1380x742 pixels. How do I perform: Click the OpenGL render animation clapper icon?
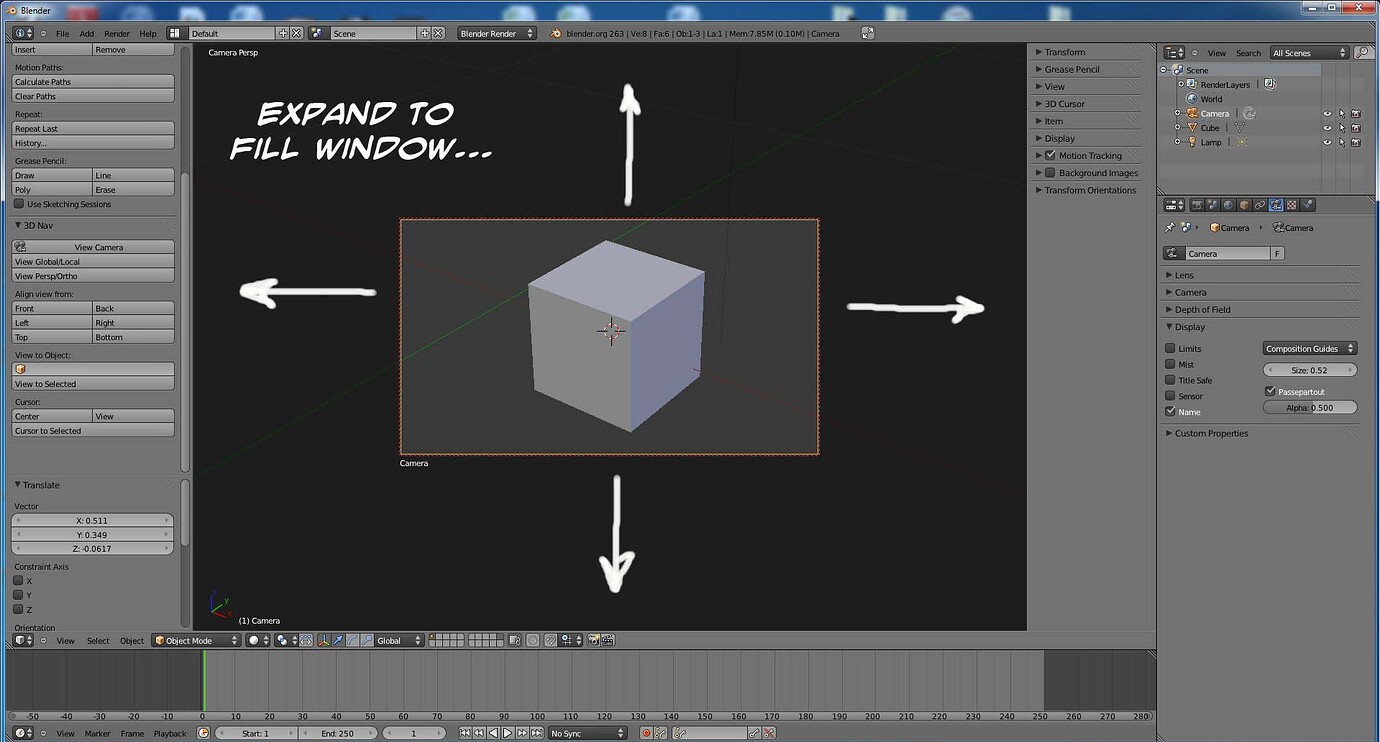(x=607, y=640)
